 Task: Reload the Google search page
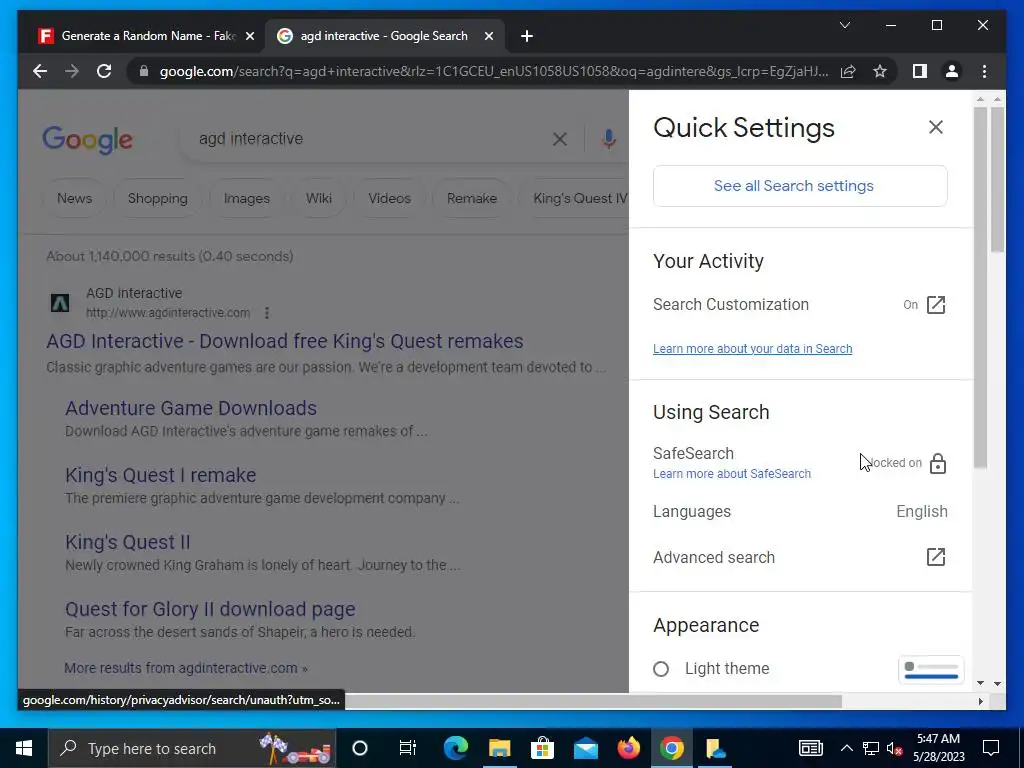[104, 71]
